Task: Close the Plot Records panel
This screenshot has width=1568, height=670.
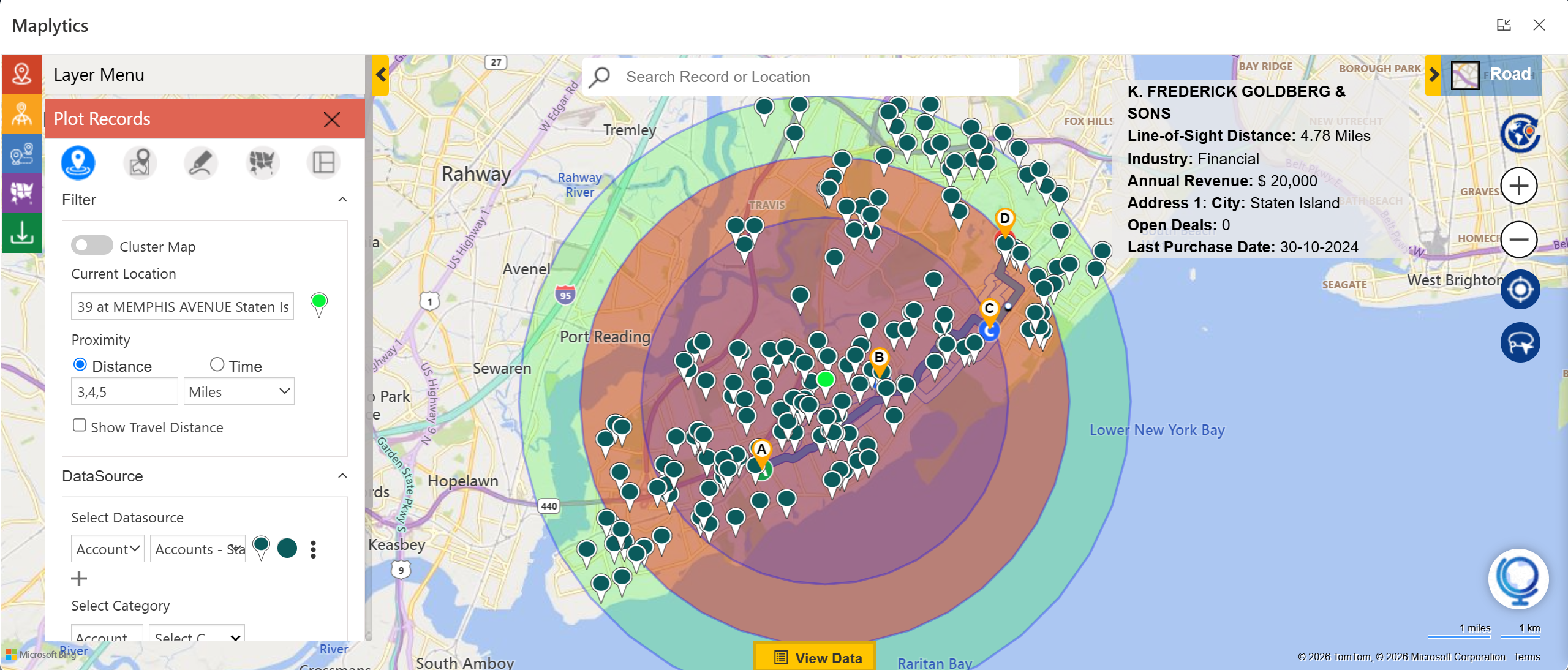Action: (332, 119)
